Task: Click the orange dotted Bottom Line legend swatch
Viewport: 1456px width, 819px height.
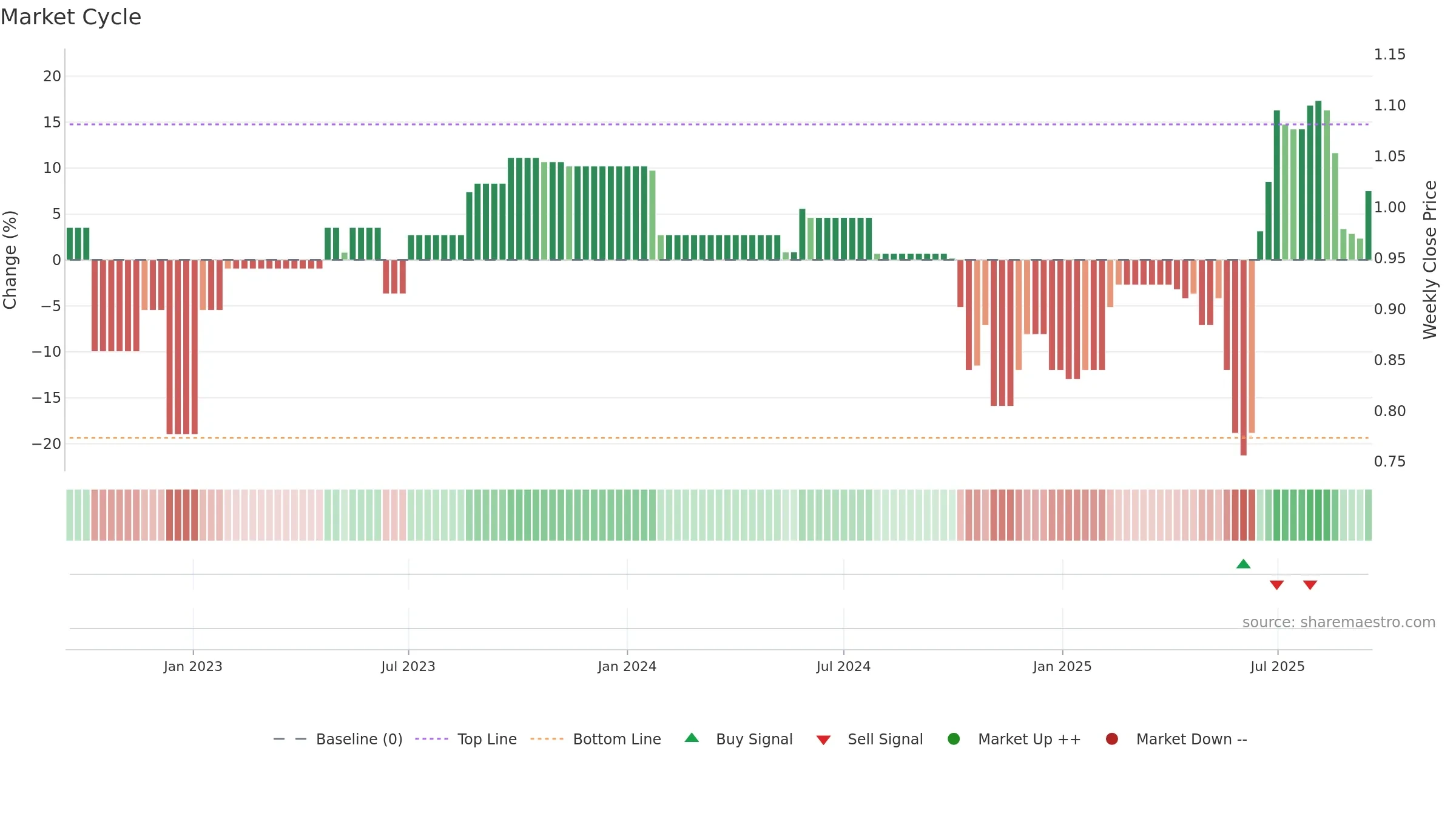Action: click(547, 739)
